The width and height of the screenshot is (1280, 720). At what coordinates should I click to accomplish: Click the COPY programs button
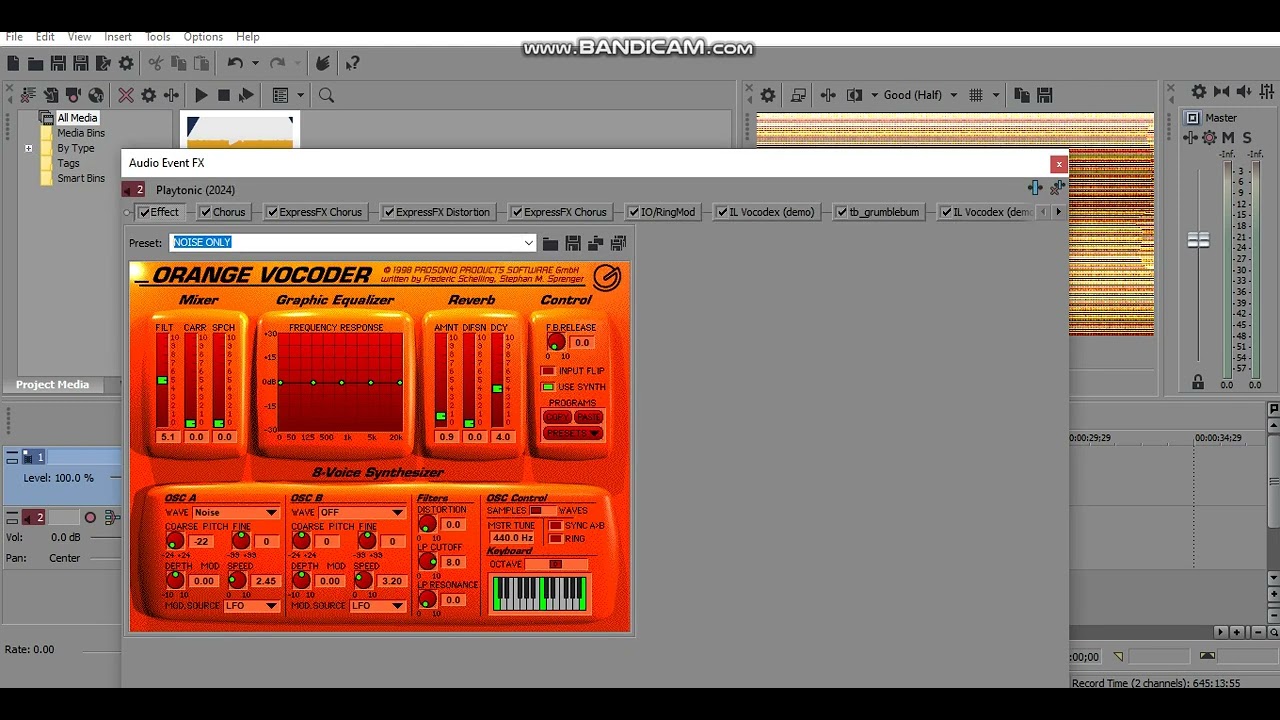[558, 418]
